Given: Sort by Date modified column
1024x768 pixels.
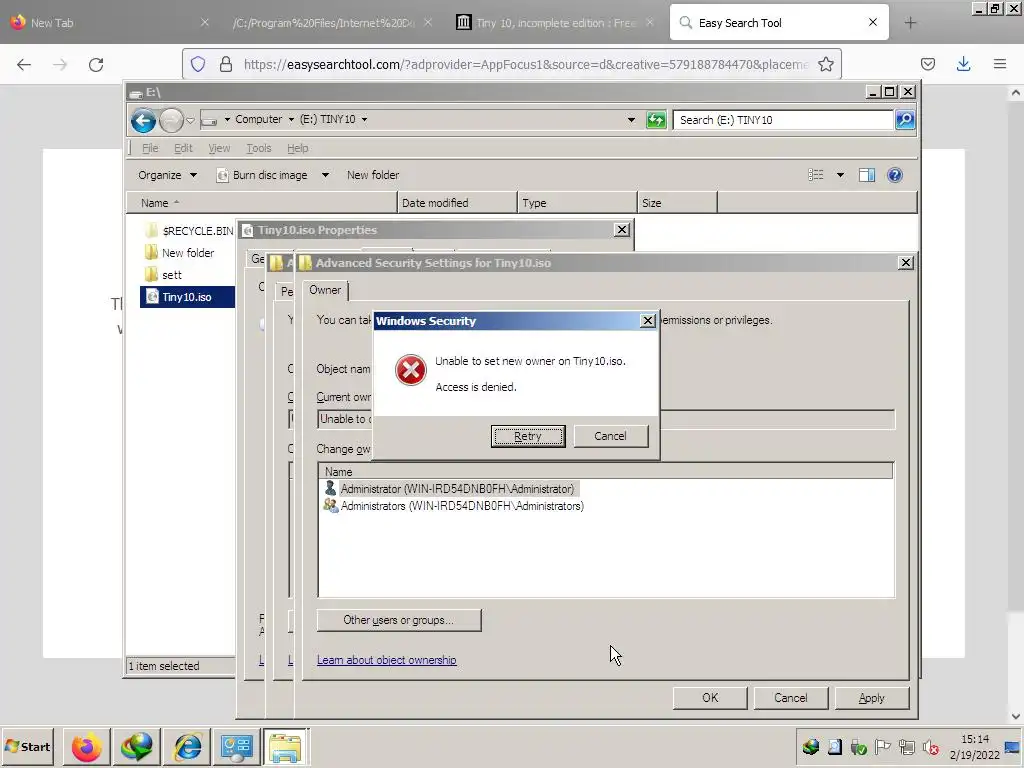Looking at the screenshot, I should click(x=457, y=203).
